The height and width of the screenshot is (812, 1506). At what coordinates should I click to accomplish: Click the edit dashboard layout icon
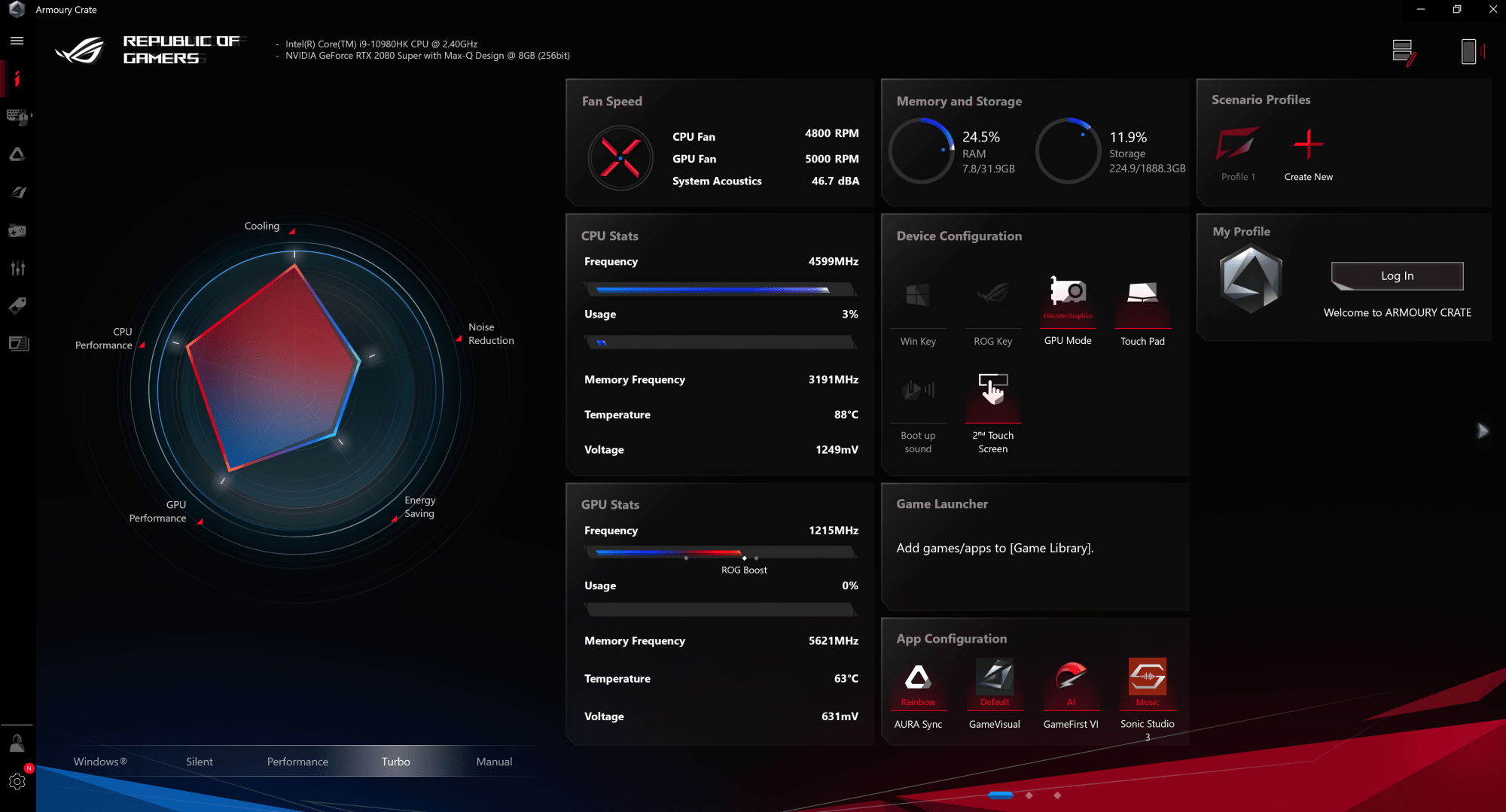tap(1404, 52)
